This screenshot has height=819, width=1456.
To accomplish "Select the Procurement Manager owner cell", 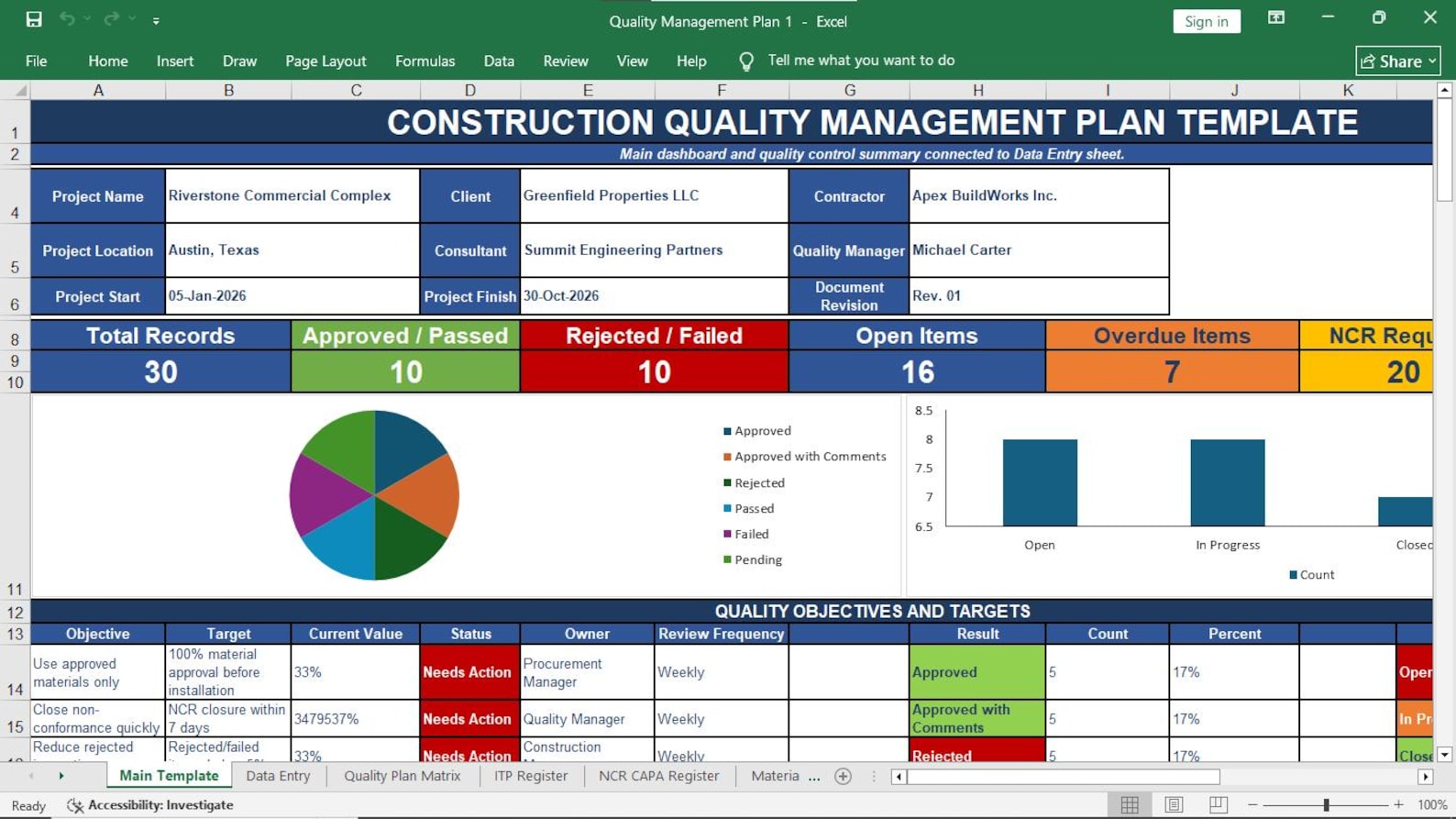I will [x=587, y=672].
